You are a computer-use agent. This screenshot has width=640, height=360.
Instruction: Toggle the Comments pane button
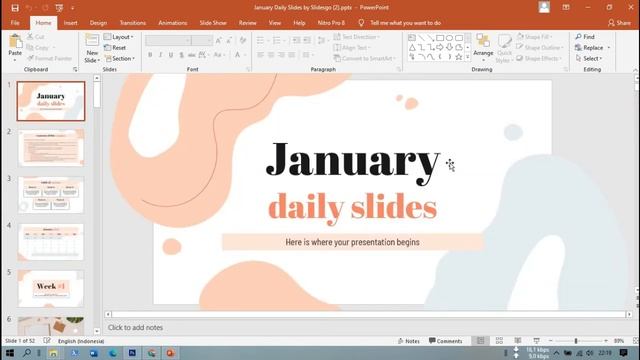coord(445,341)
